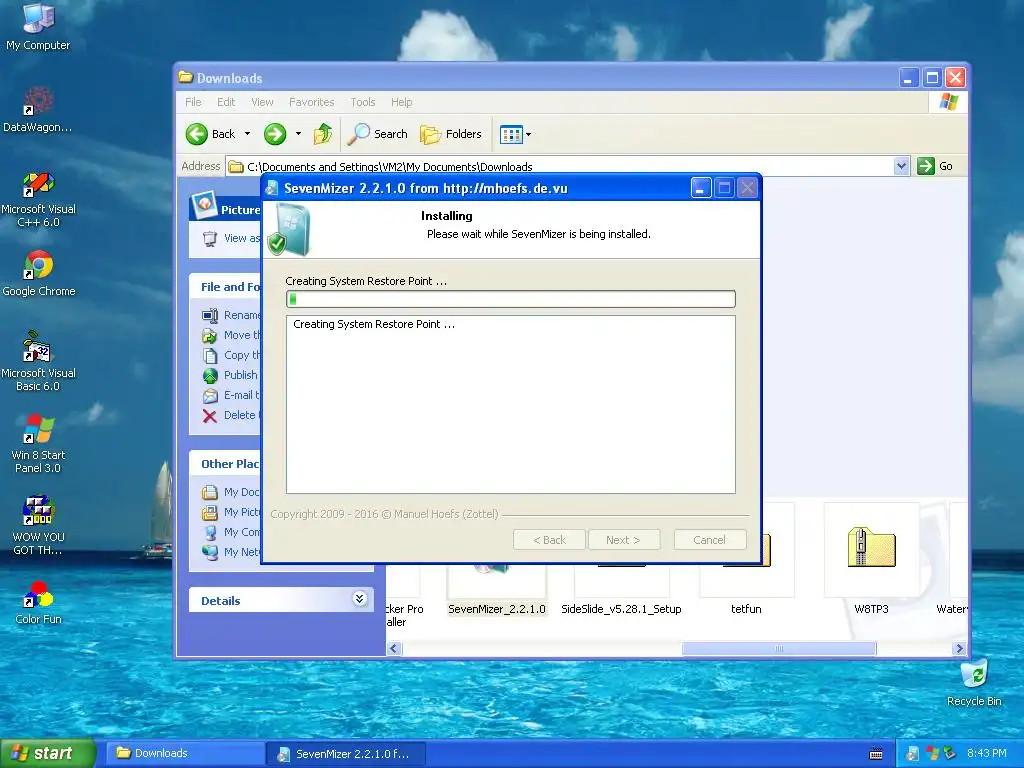Open My Pictures in Other Places
The height and width of the screenshot is (768, 1024).
coord(231,512)
